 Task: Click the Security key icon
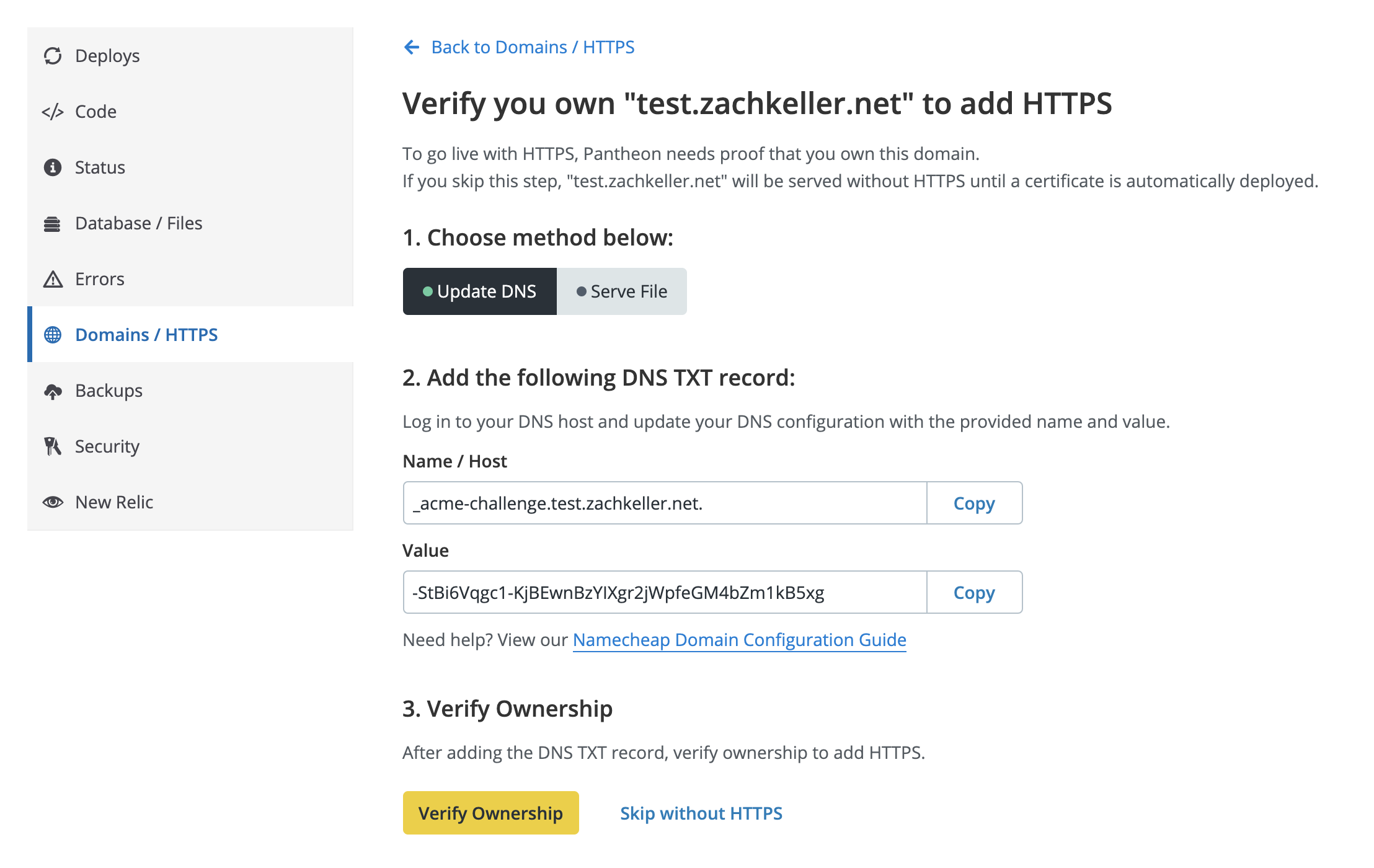point(53,446)
